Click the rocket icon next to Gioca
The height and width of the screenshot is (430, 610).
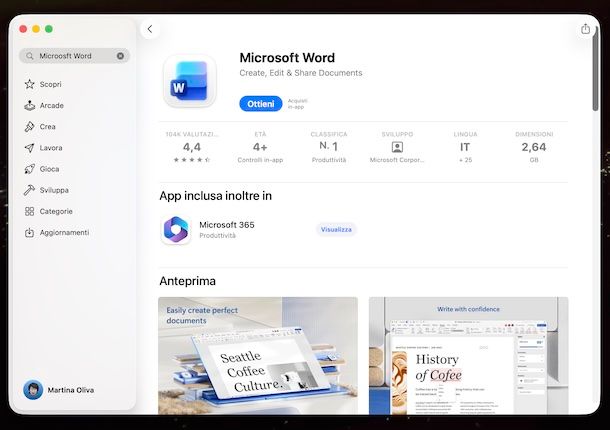click(30, 169)
